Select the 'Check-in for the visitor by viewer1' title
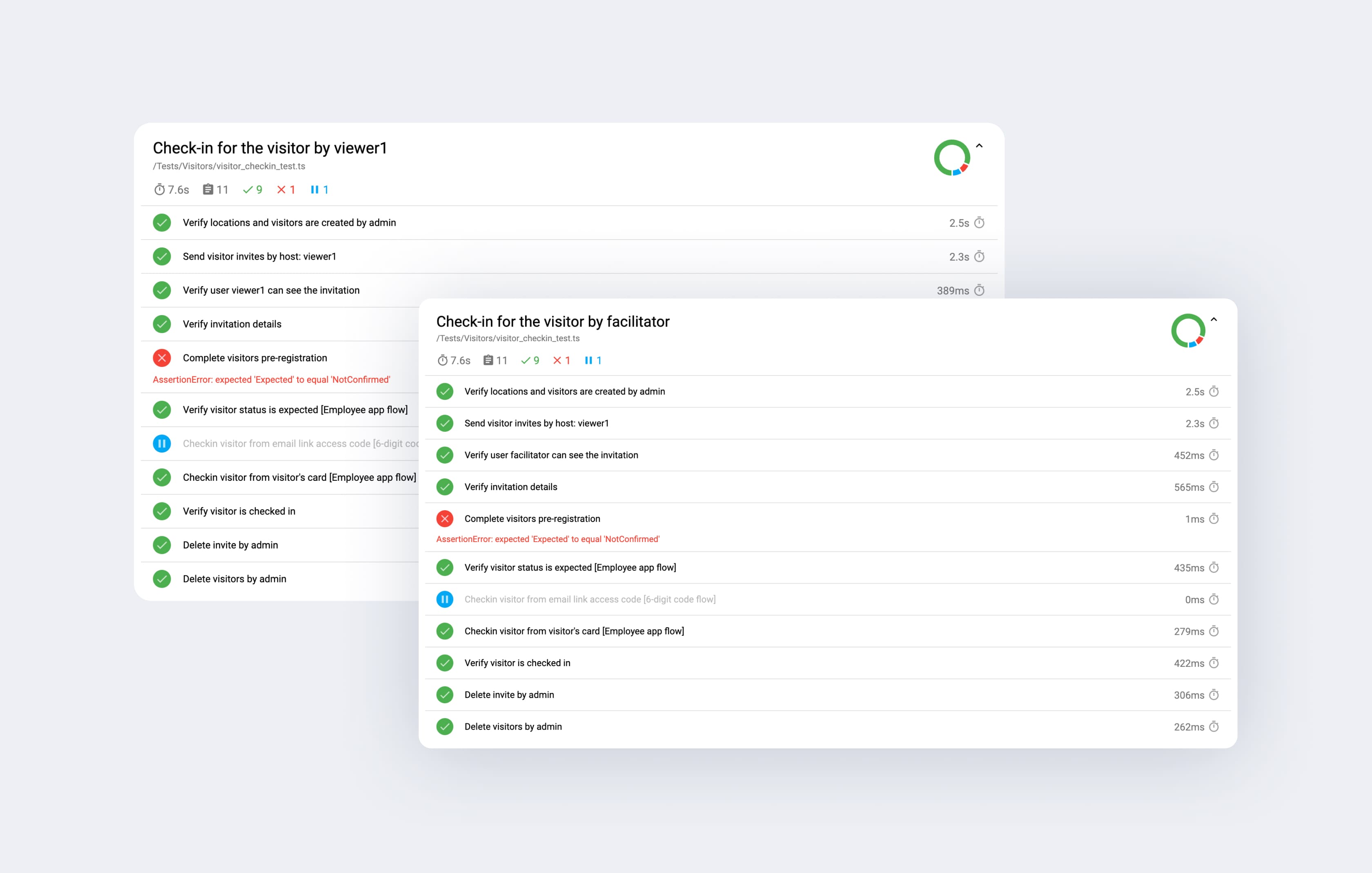The width and height of the screenshot is (1372, 873). [269, 148]
